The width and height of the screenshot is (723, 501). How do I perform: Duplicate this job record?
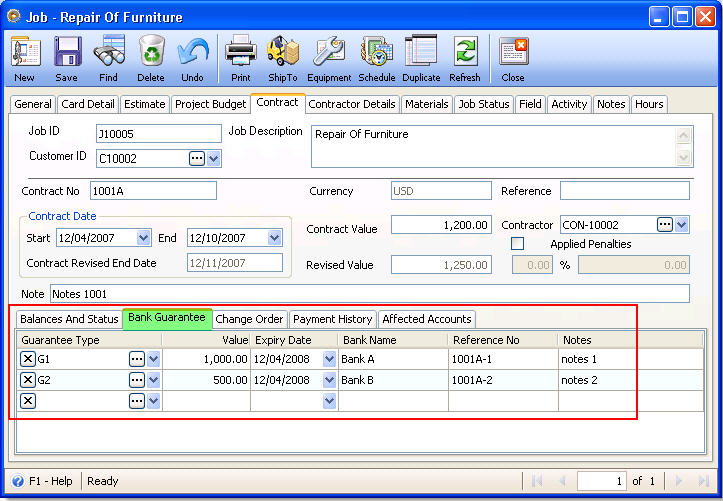(x=421, y=59)
